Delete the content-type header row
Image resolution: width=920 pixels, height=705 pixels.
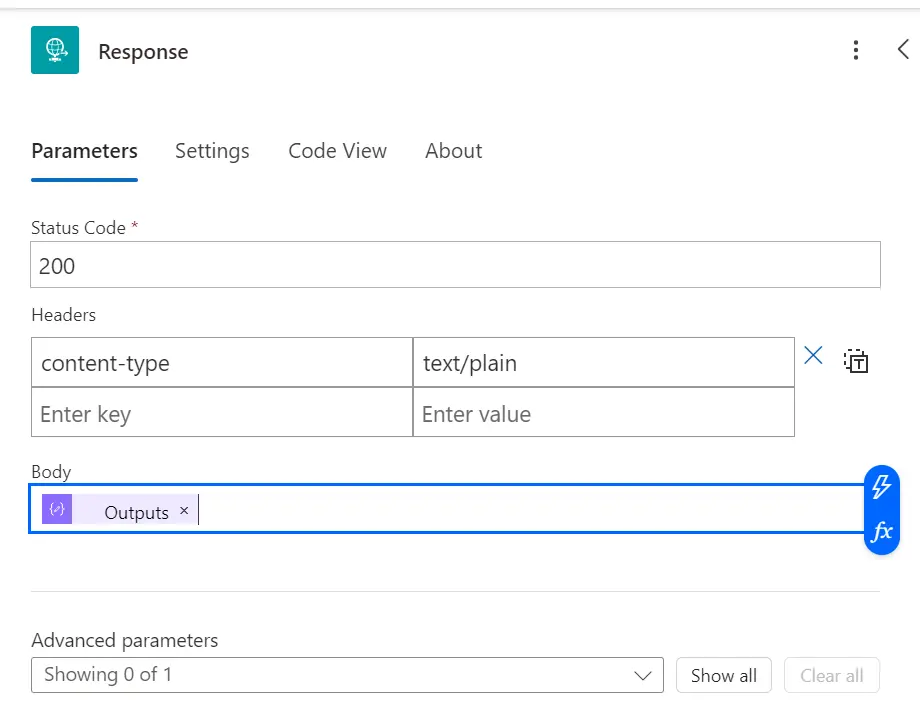click(x=813, y=355)
